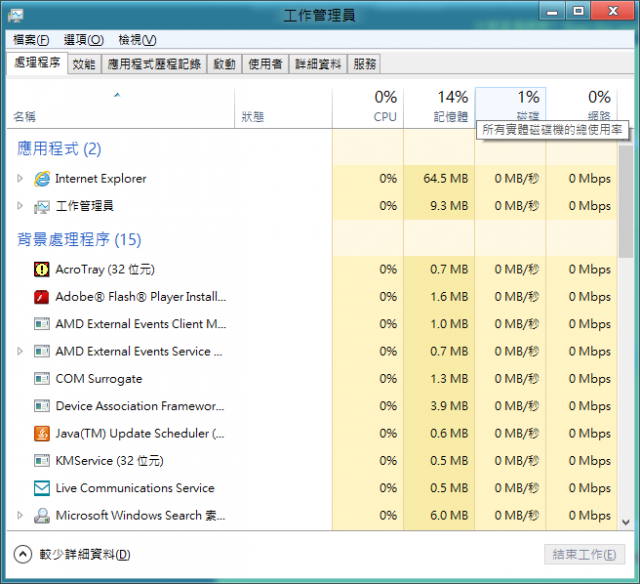The height and width of the screenshot is (584, 640).
Task: Switch to the 使用者 tab
Action: click(265, 64)
